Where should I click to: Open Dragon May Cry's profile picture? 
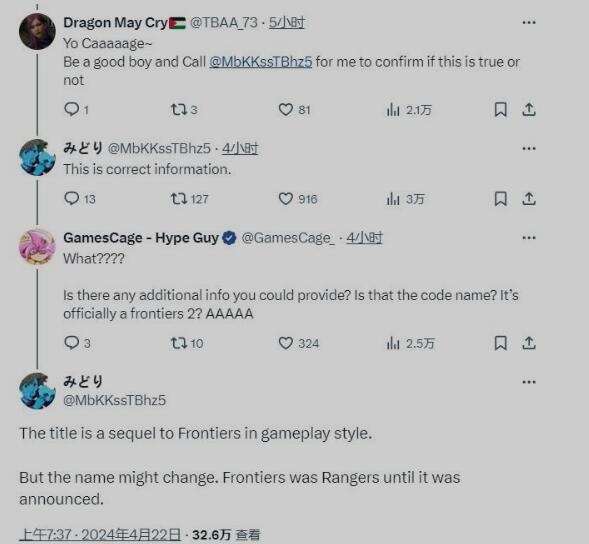pyautogui.click(x=37, y=32)
